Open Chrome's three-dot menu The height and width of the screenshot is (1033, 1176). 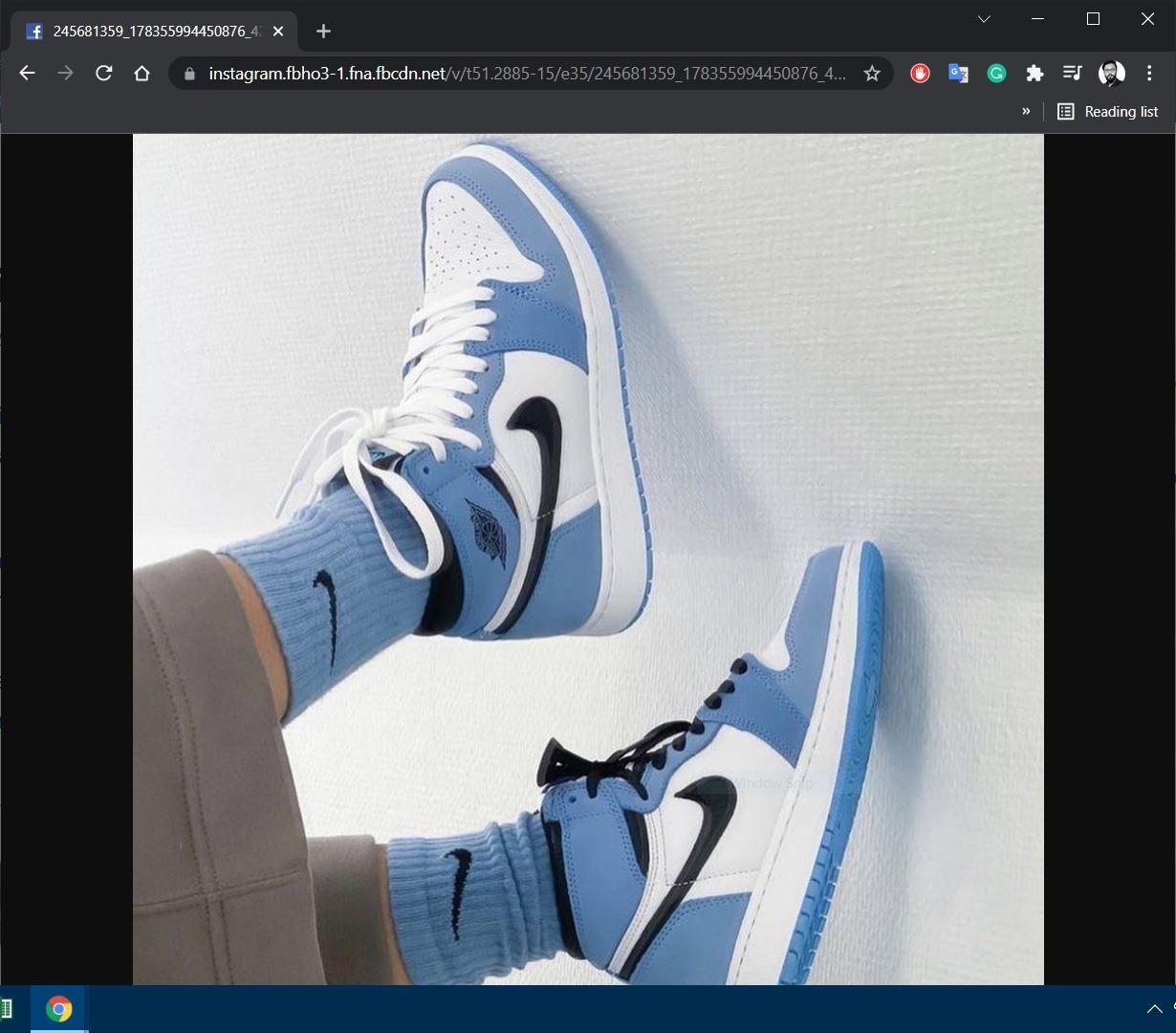(1149, 74)
